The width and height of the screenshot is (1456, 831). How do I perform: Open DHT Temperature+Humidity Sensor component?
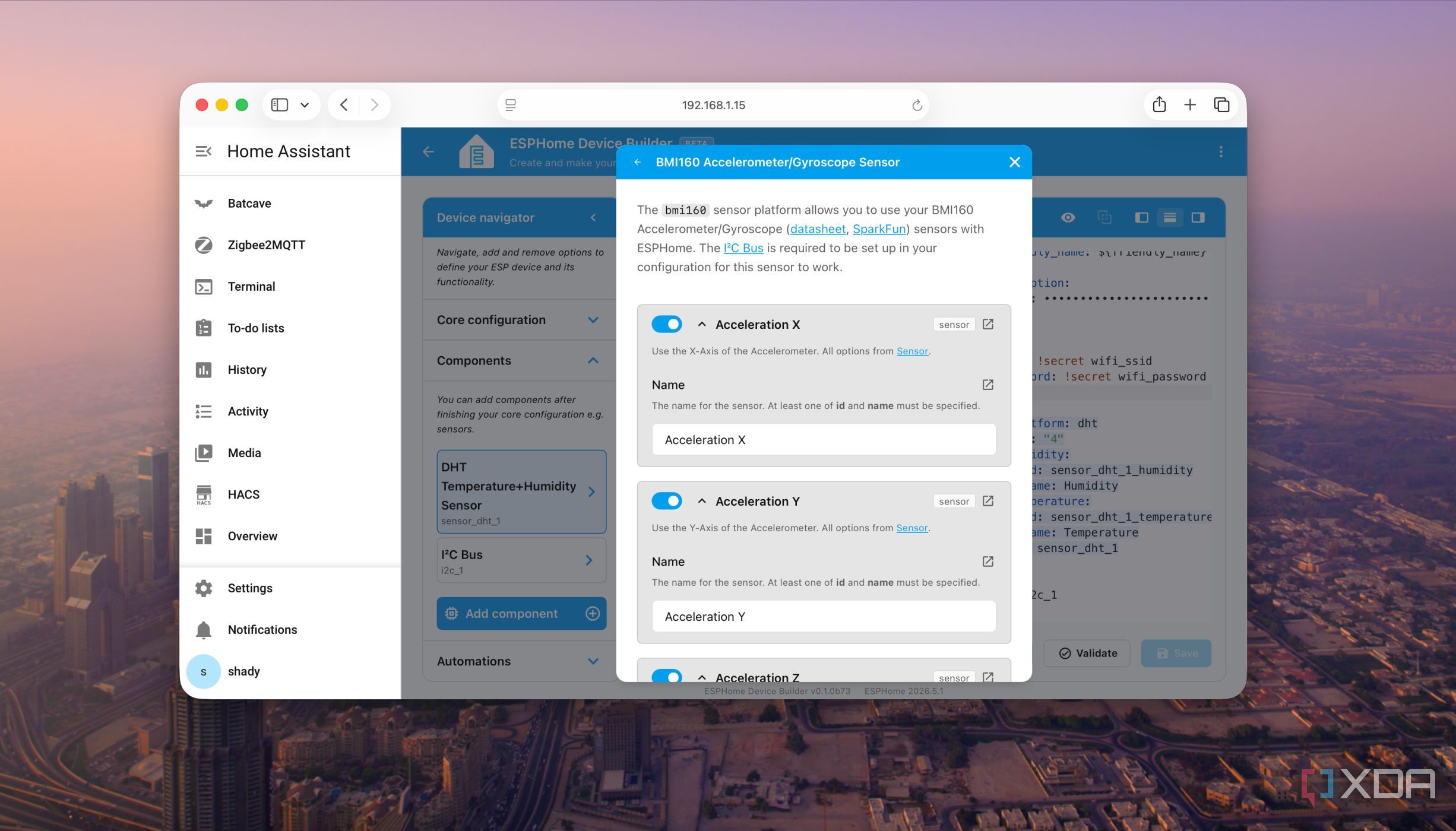(x=521, y=491)
